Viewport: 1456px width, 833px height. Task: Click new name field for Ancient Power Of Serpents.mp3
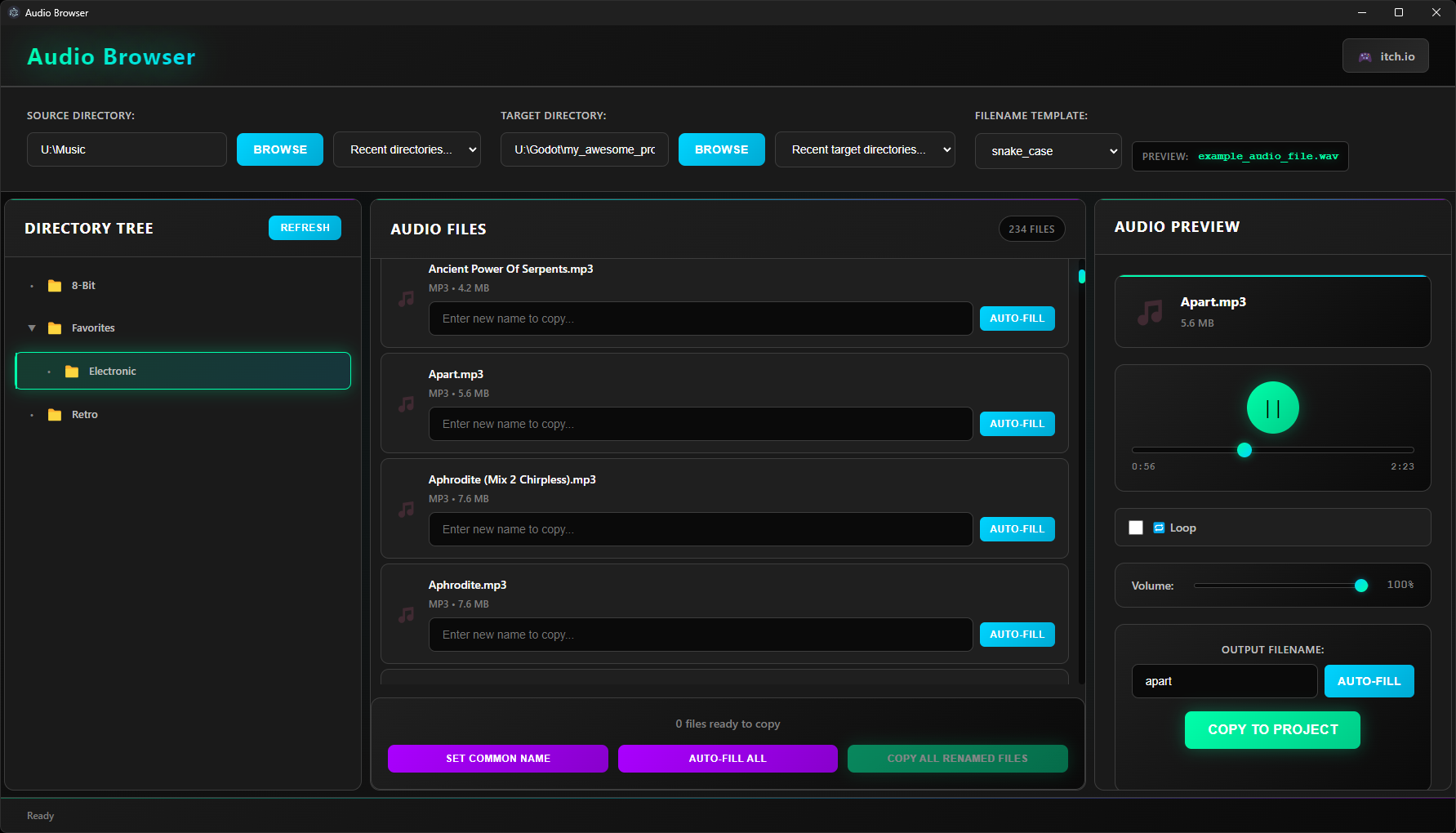(x=701, y=318)
